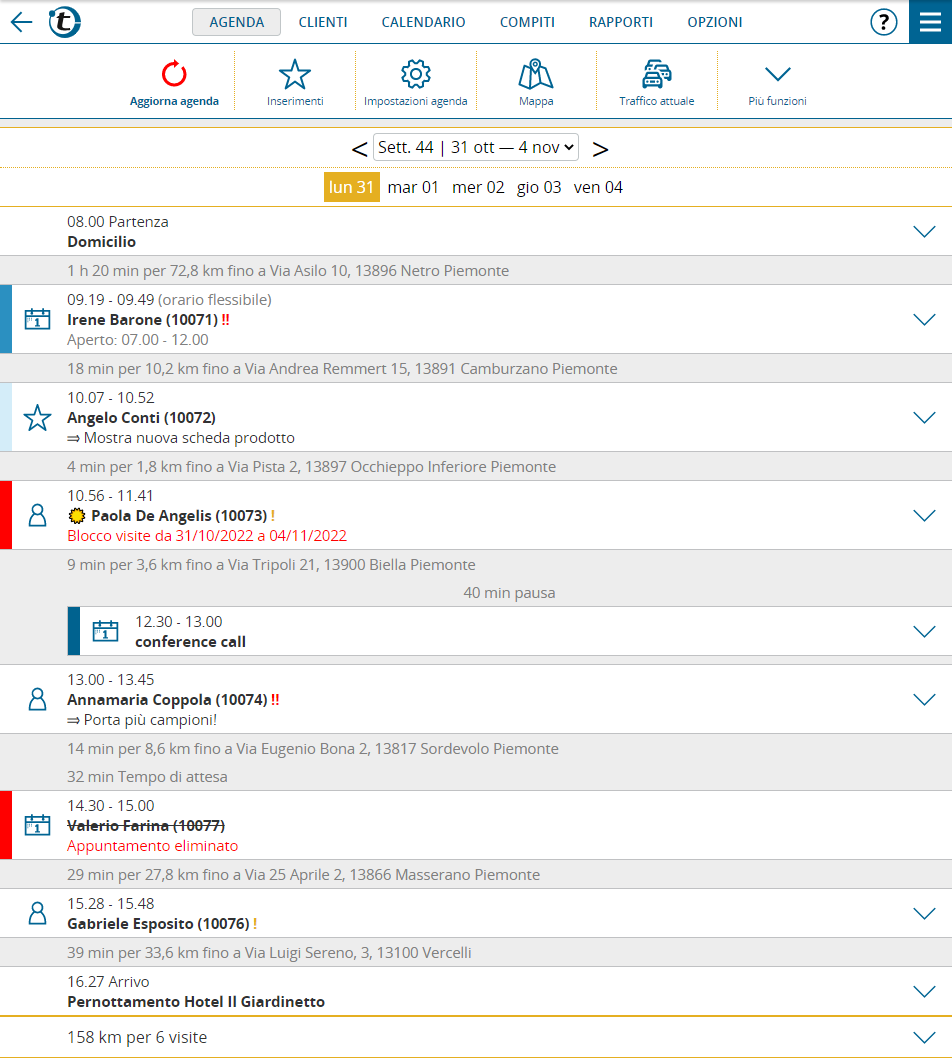The width and height of the screenshot is (952, 1058).
Task: Show Traffico attuale cars icon
Action: tap(656, 74)
